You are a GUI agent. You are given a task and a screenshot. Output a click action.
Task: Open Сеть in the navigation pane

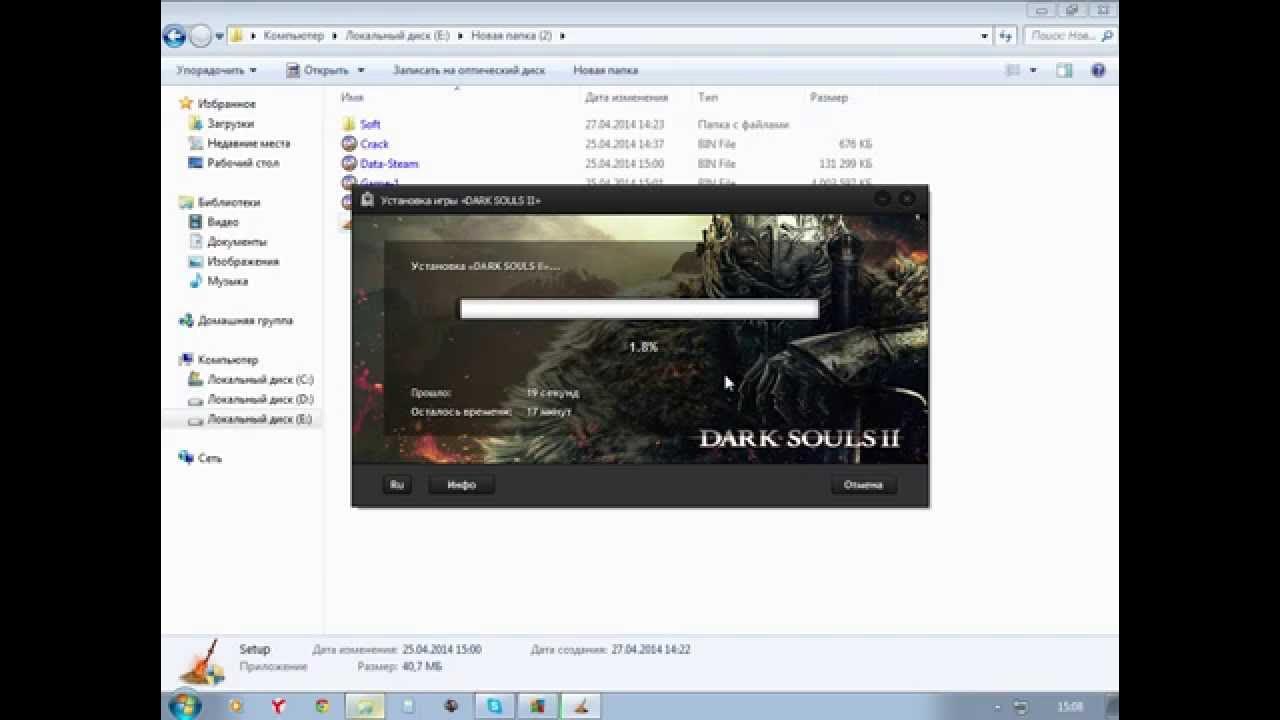click(200, 458)
